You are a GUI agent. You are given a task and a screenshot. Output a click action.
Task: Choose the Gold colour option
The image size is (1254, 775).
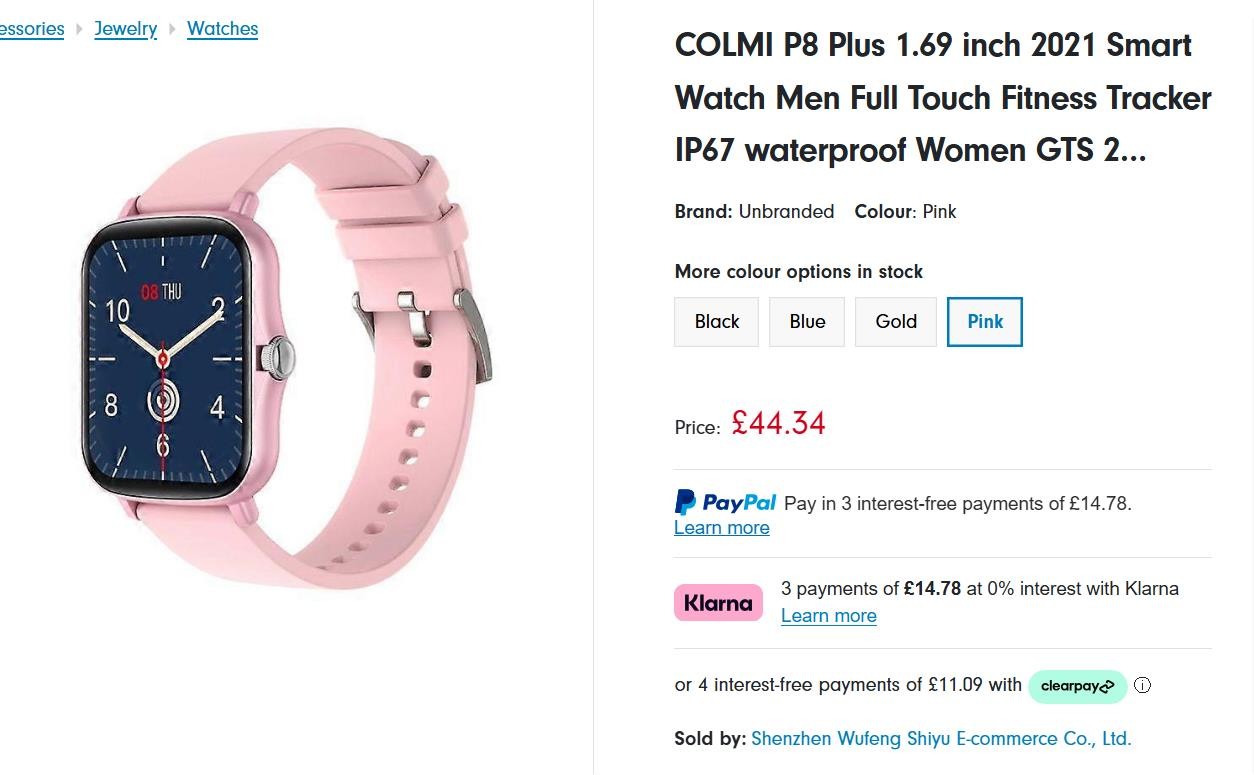[x=895, y=322]
